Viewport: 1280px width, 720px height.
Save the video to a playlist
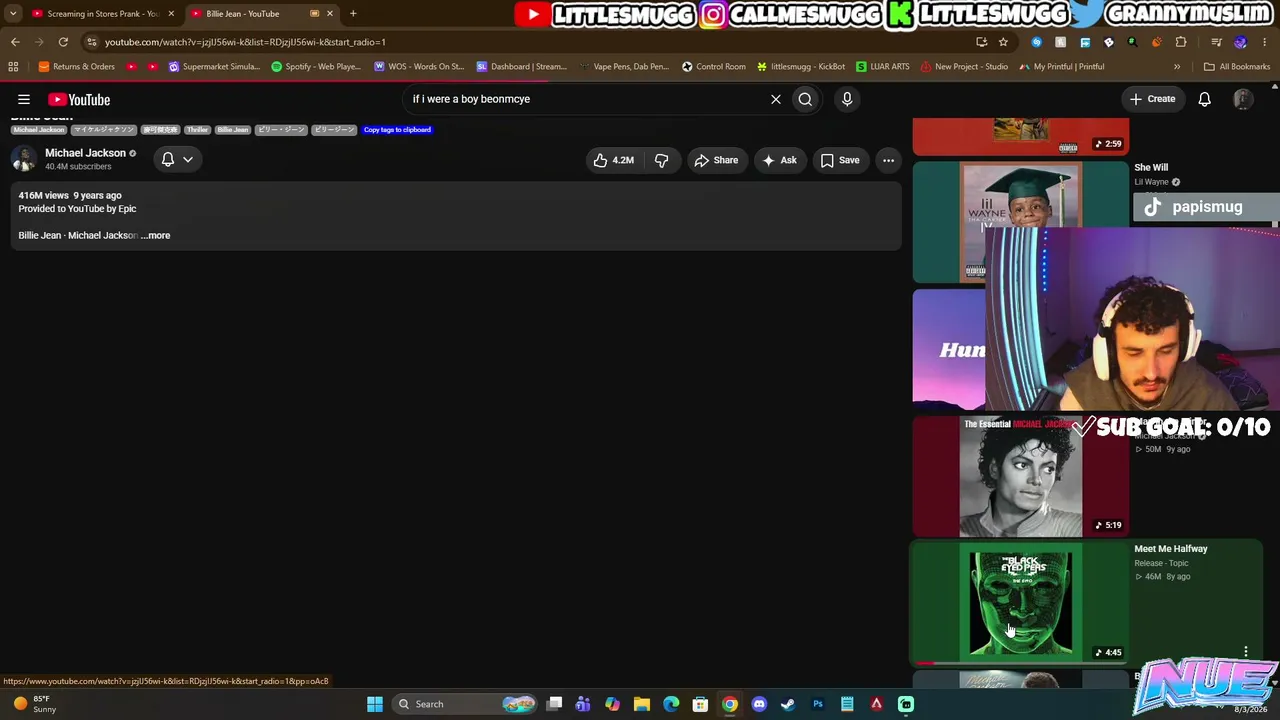840,160
